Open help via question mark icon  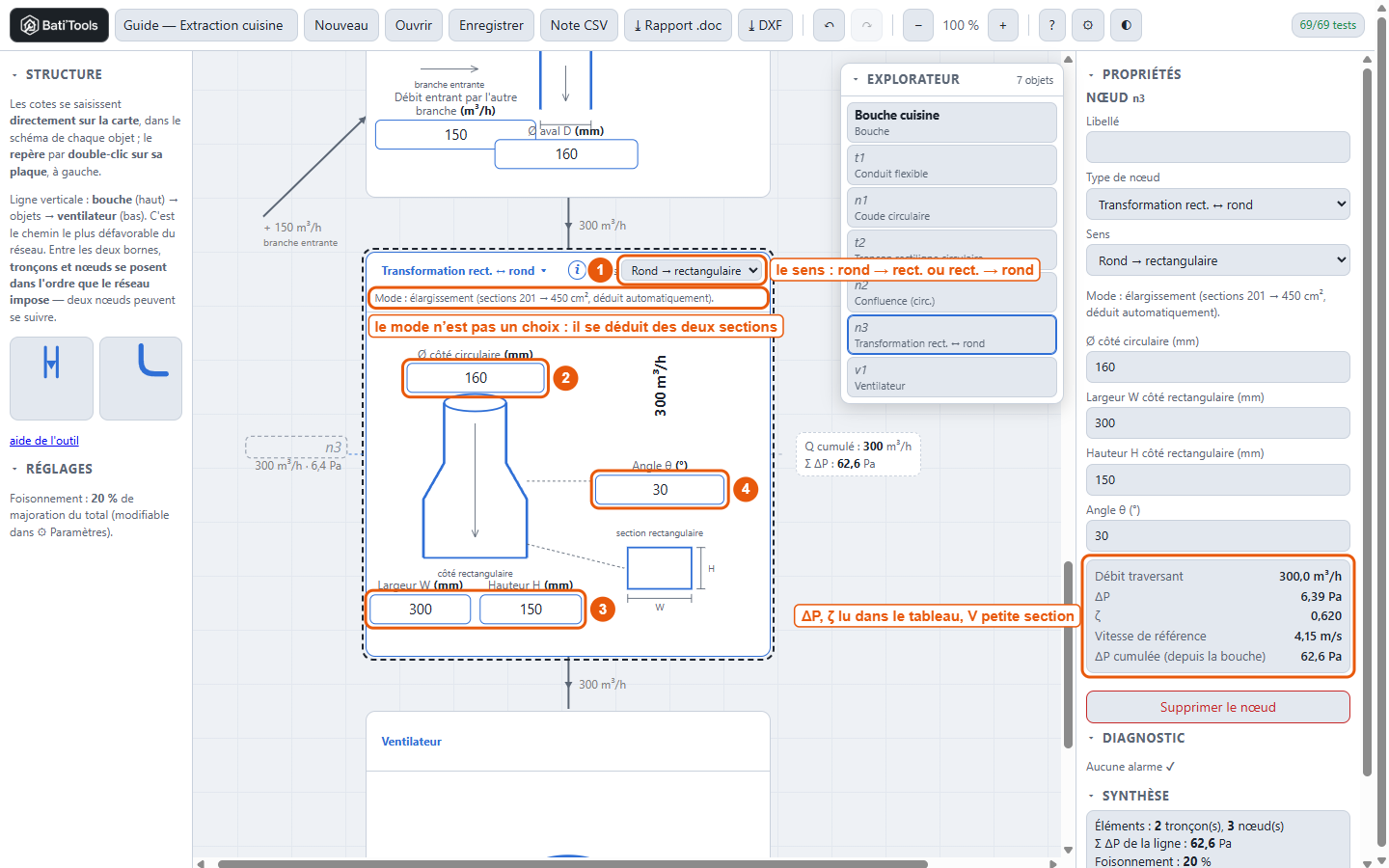[x=1051, y=25]
